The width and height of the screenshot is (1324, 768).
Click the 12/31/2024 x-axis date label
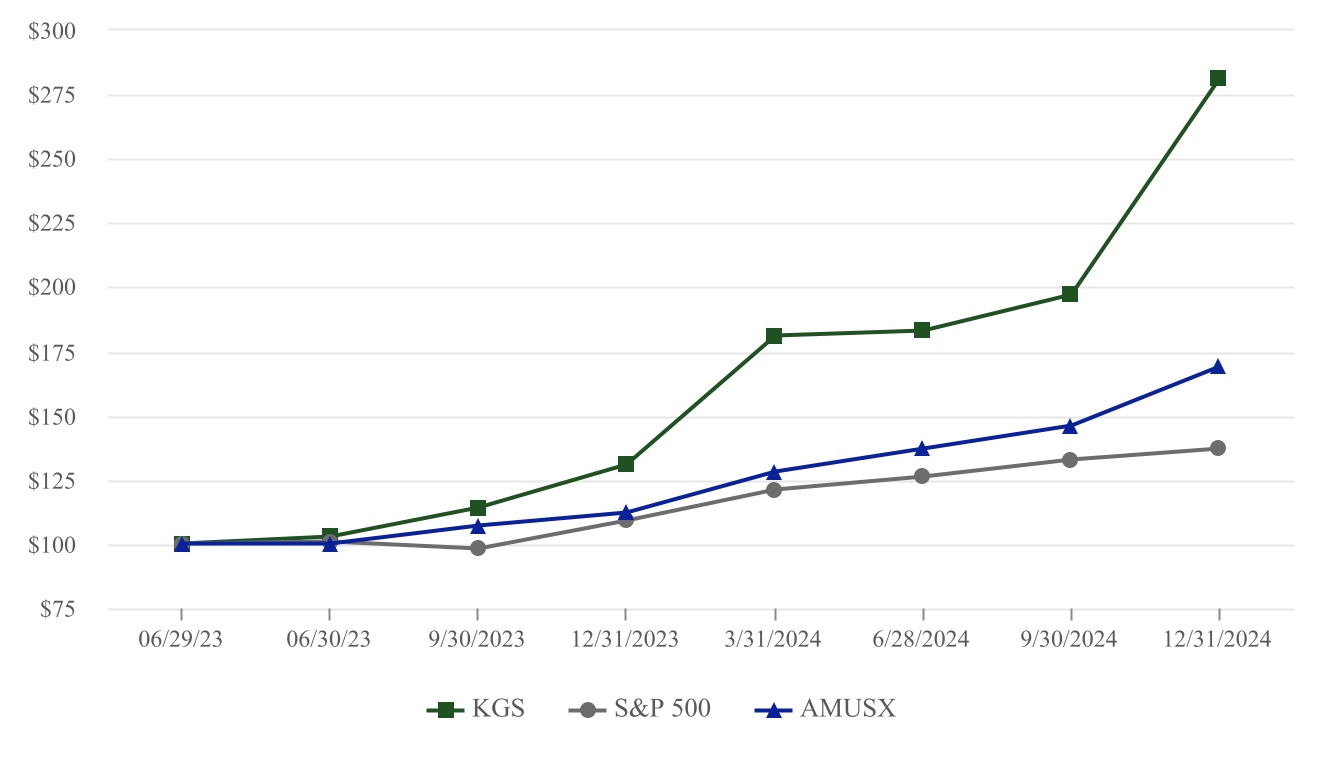click(x=1218, y=640)
